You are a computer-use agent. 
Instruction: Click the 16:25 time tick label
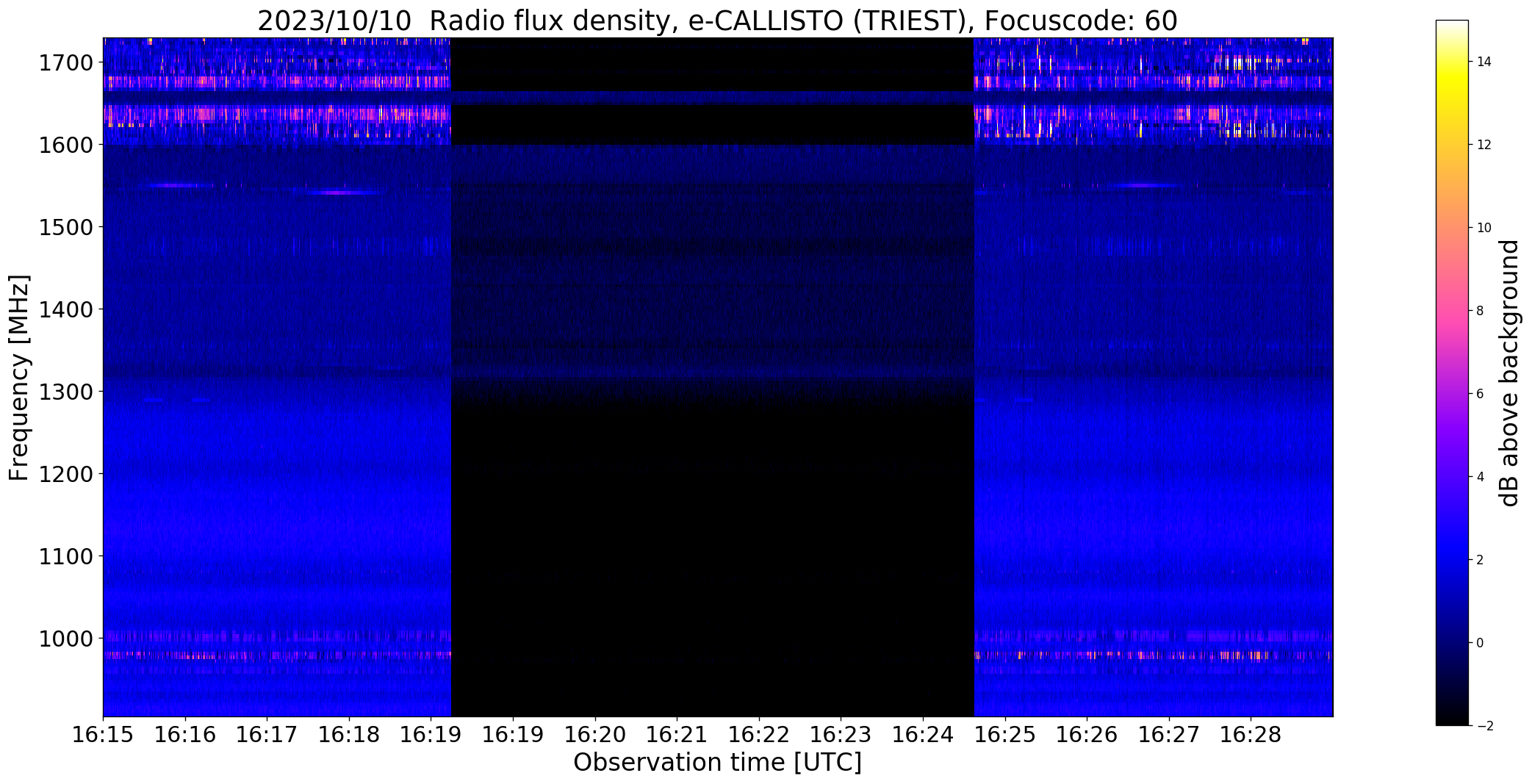[1005, 735]
